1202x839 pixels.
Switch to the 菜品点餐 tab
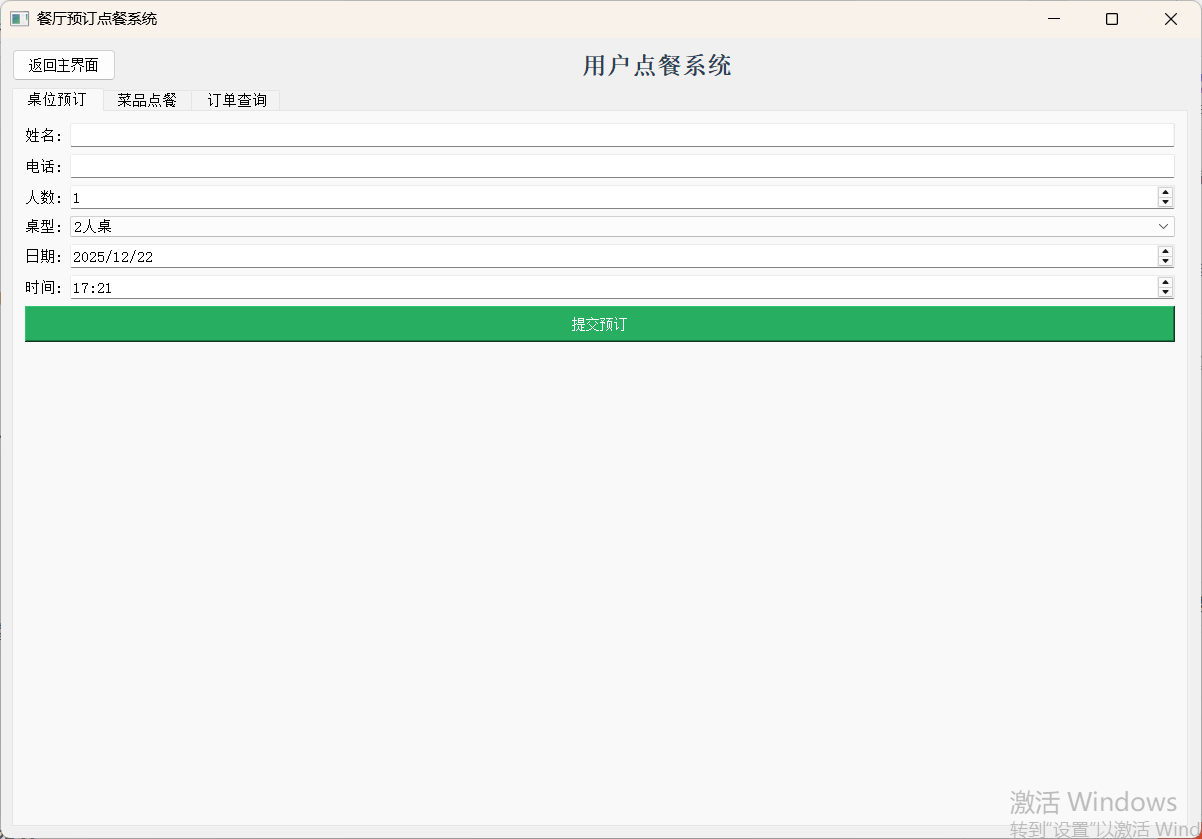coord(146,100)
